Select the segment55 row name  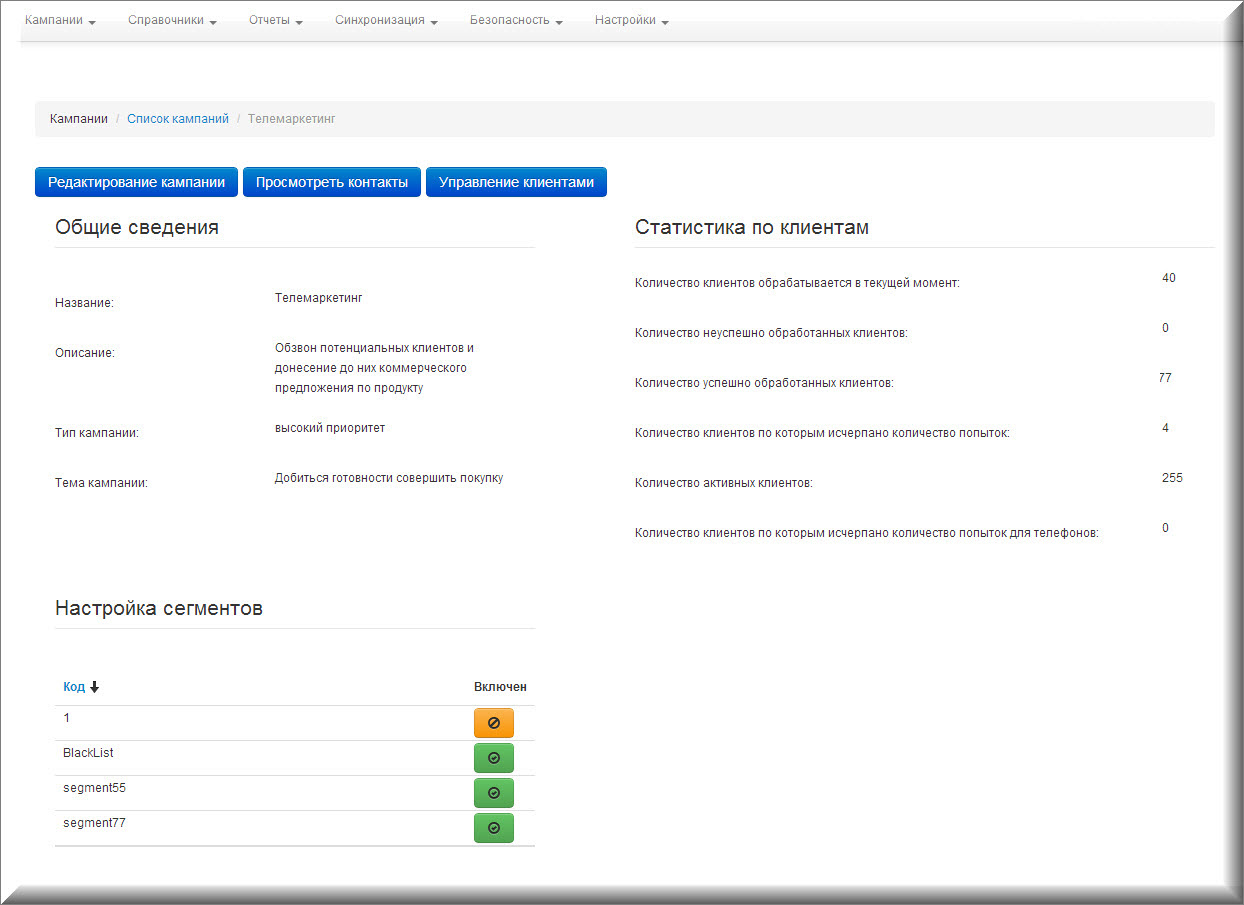94,788
